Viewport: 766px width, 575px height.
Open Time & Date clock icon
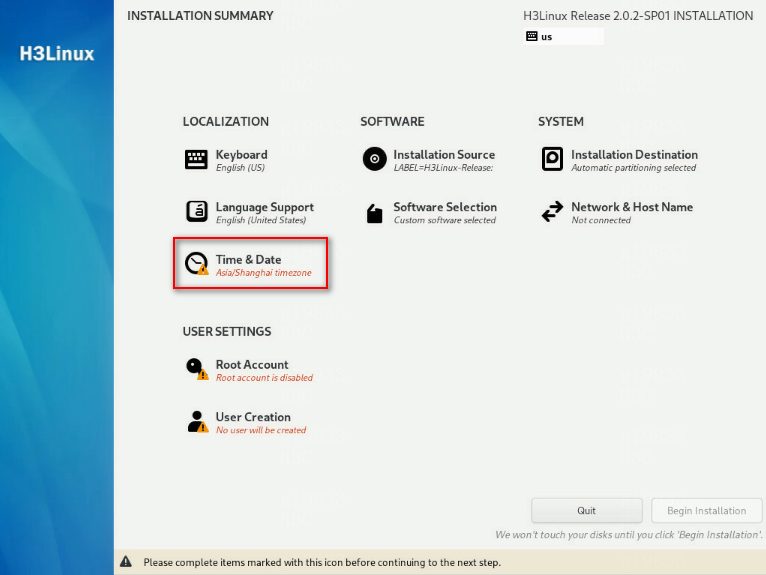[x=196, y=263]
